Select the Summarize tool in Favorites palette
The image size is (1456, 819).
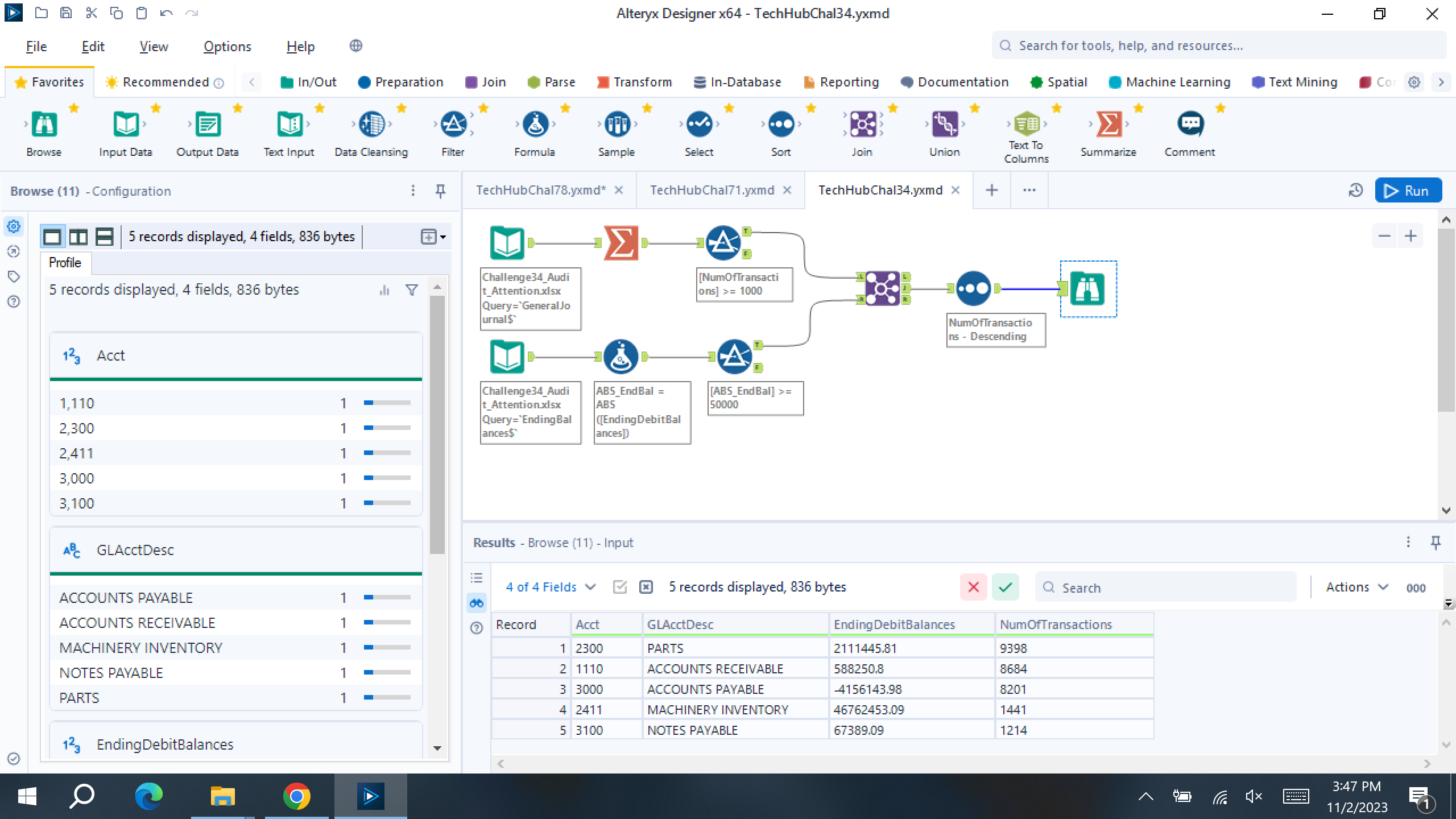pyautogui.click(x=1108, y=125)
